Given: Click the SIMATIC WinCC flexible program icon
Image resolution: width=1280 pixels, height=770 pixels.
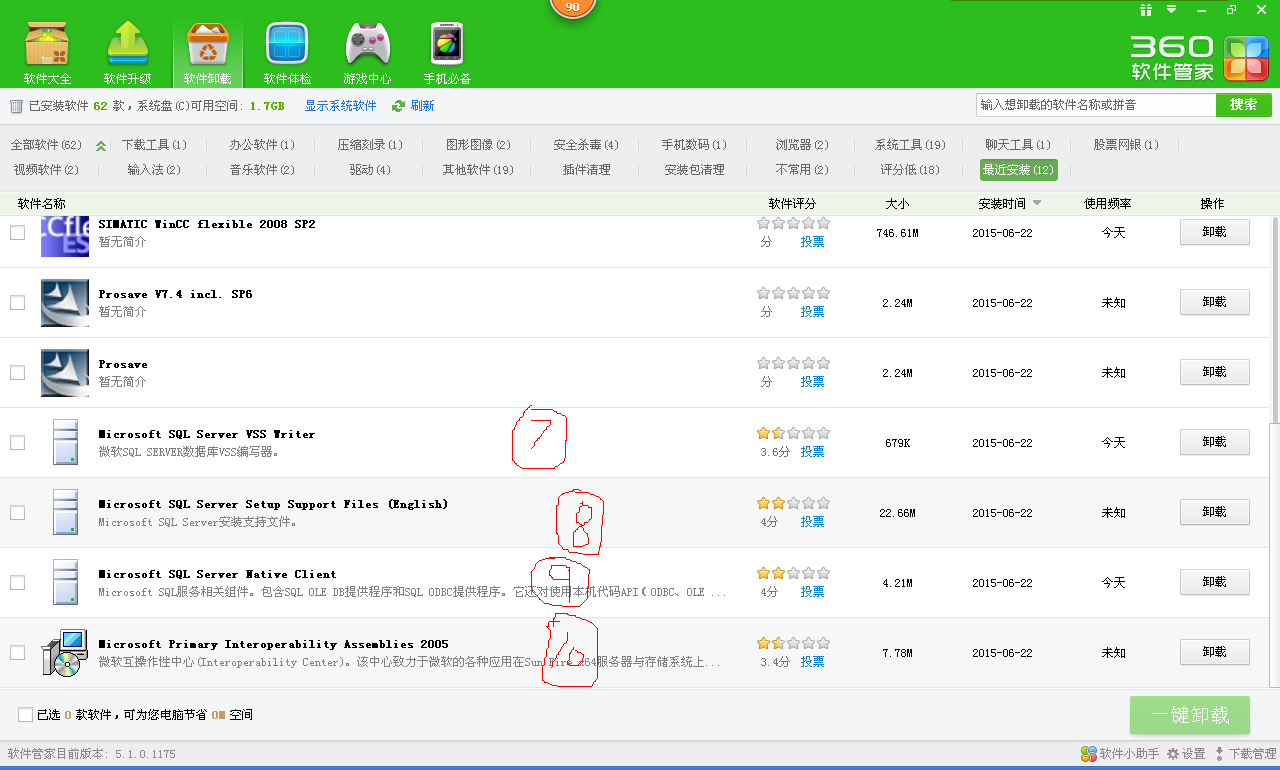Looking at the screenshot, I should 65,236.
